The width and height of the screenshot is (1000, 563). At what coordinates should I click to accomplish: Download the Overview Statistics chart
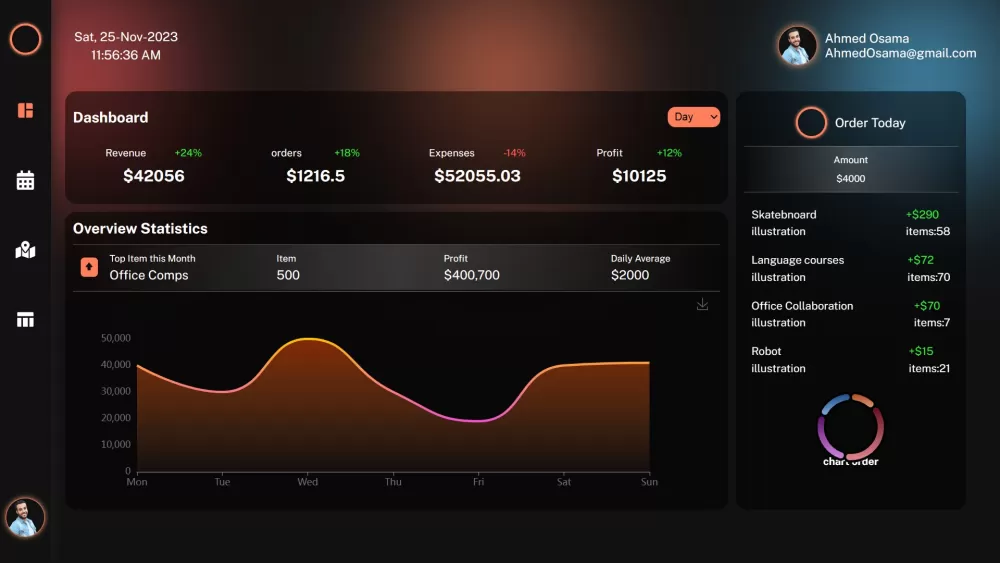click(x=702, y=304)
